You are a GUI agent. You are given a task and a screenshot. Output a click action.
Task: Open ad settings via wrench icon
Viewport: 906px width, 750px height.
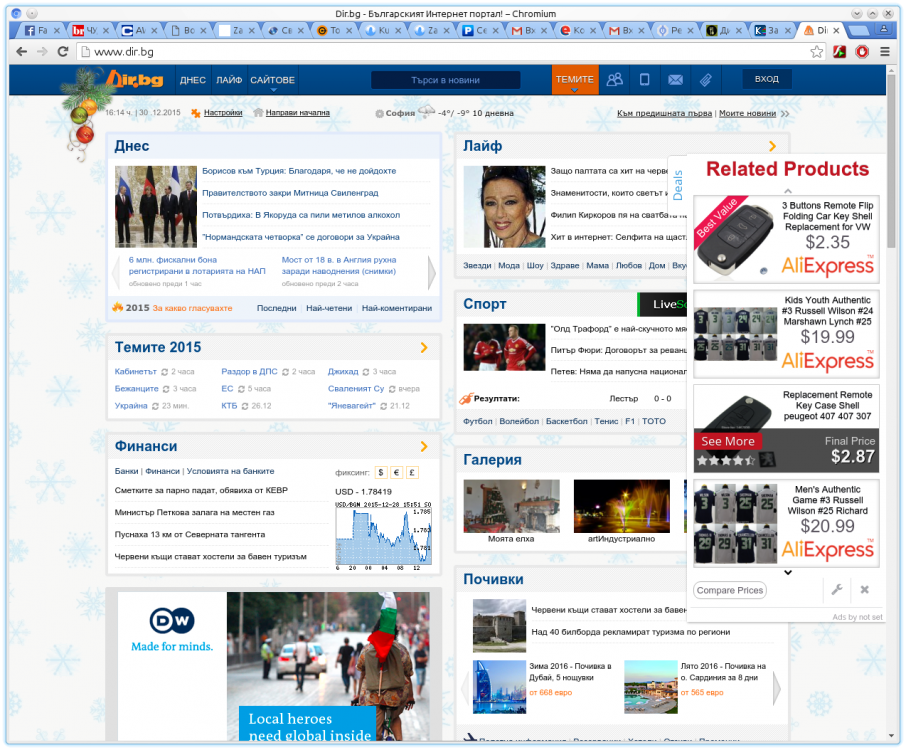point(837,590)
